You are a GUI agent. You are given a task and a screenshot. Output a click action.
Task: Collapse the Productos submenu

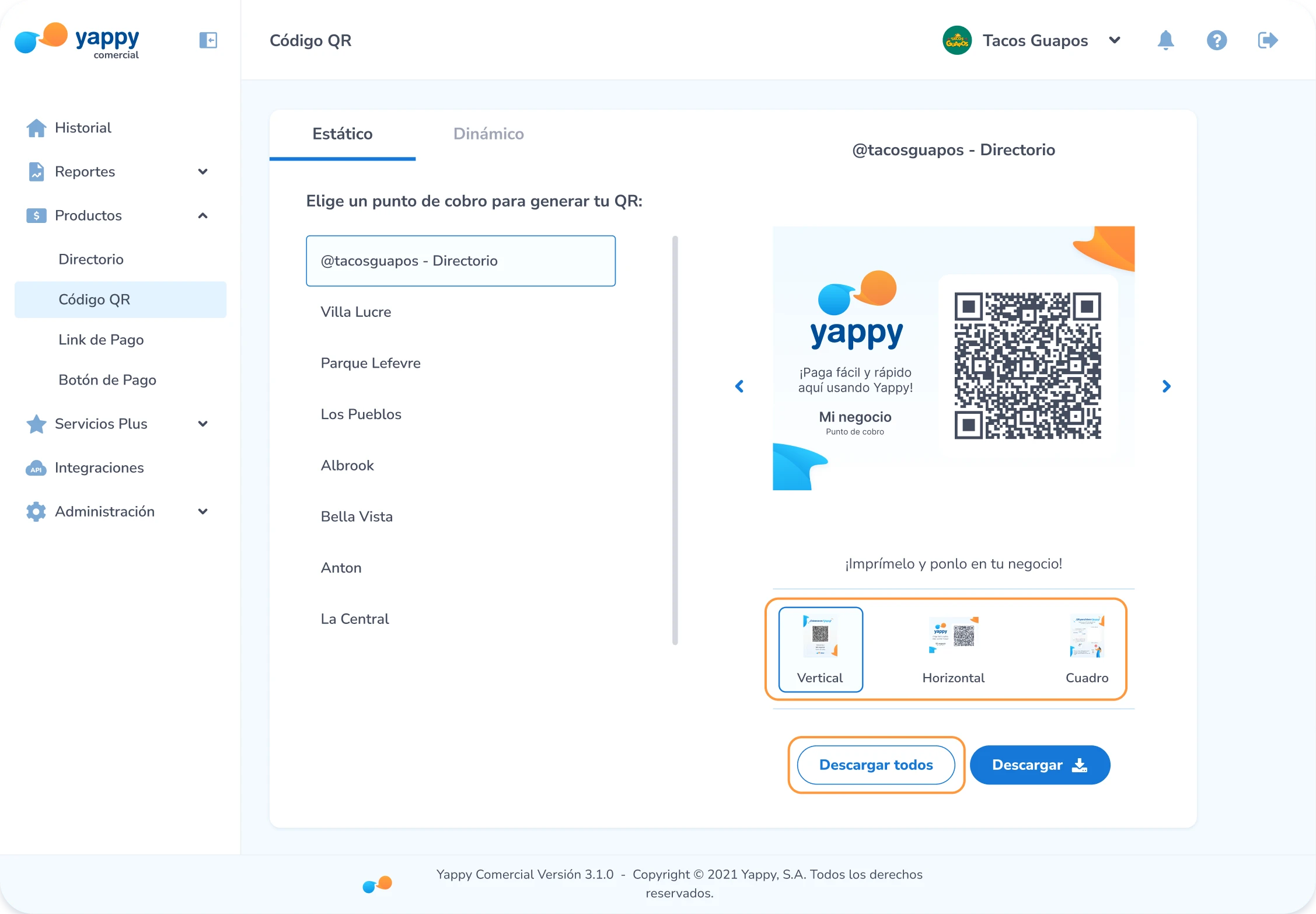[203, 216]
